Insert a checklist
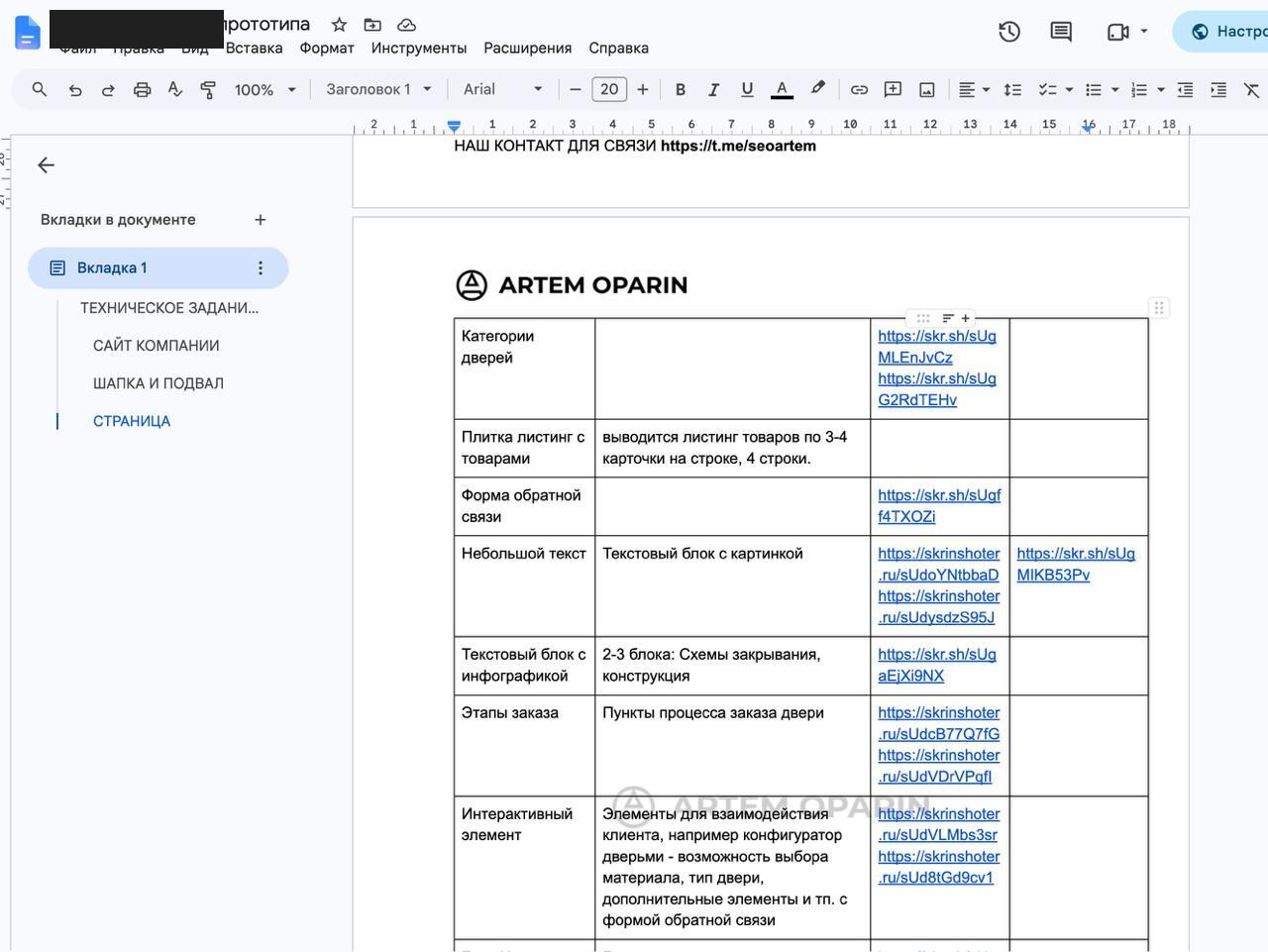This screenshot has height=952, width=1268. (1047, 89)
